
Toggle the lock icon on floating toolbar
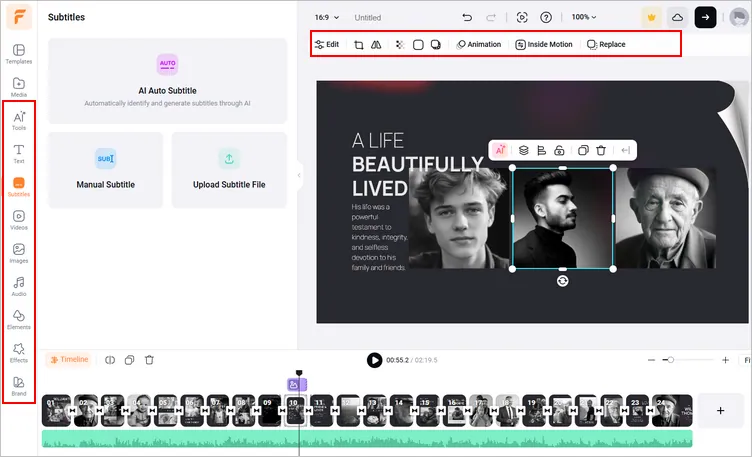(x=559, y=151)
